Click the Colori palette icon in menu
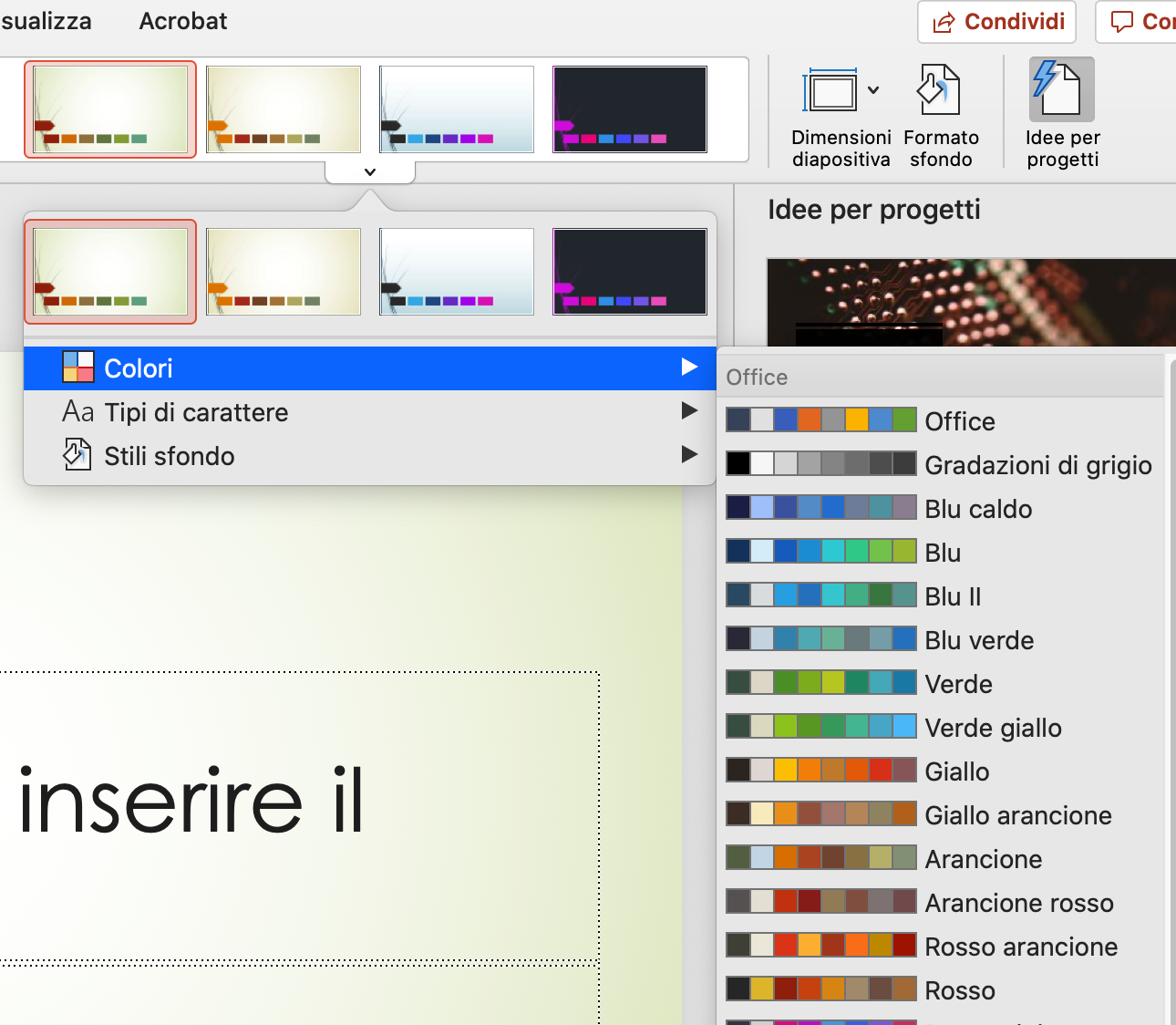The width and height of the screenshot is (1176, 1025). coord(78,368)
